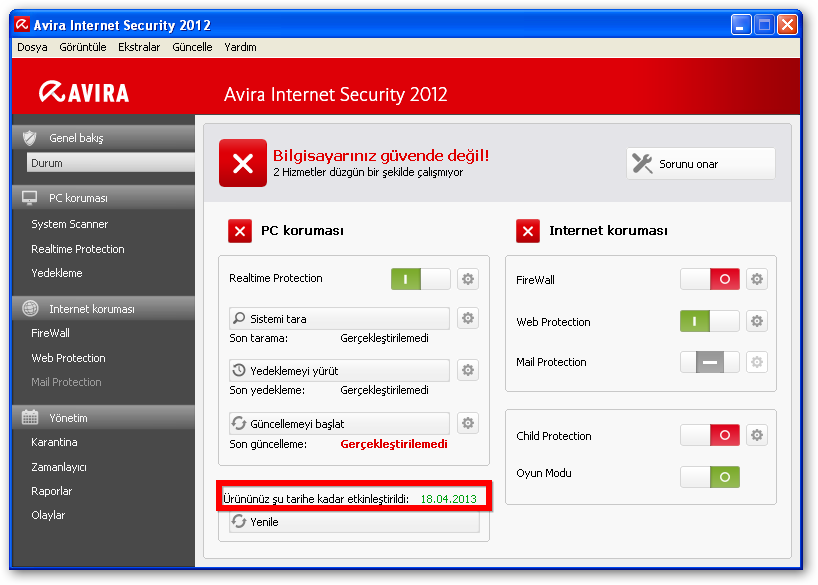Viewport: 818px width, 585px height.
Task: Click Internet koruması globe icon in sidebar
Action: tap(30, 308)
